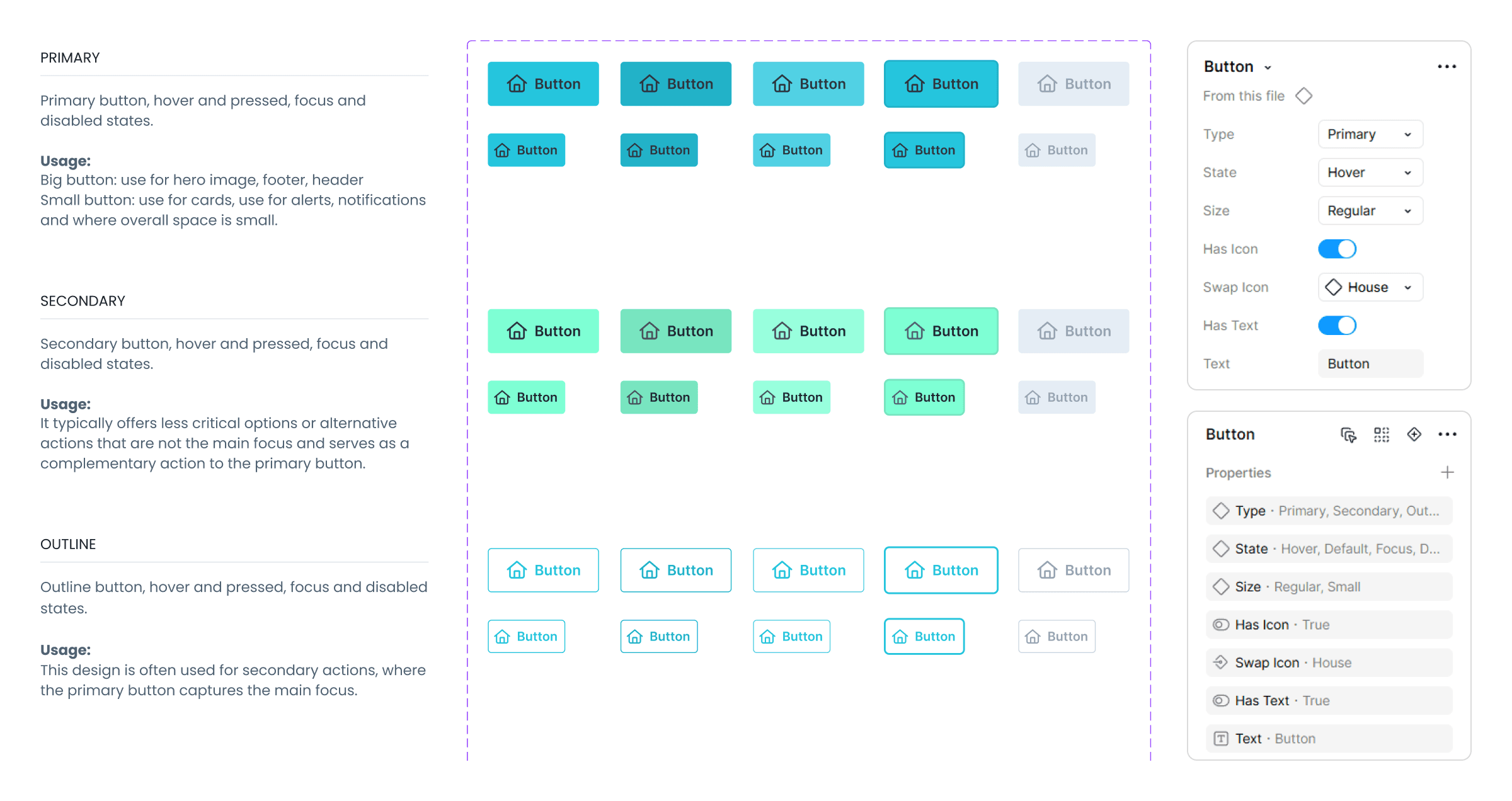This screenshot has width=1512, height=801.
Task: Click the variants grid icon in the lower Button panel
Action: [x=1382, y=435]
